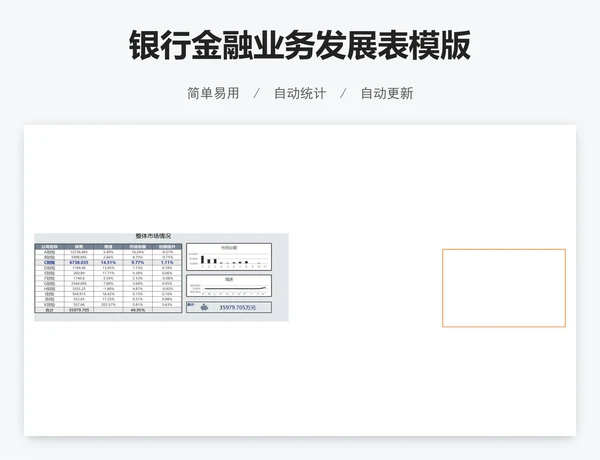Select the 市场份额 bar chart
Screen dimensions: 600x460
(x=229, y=257)
